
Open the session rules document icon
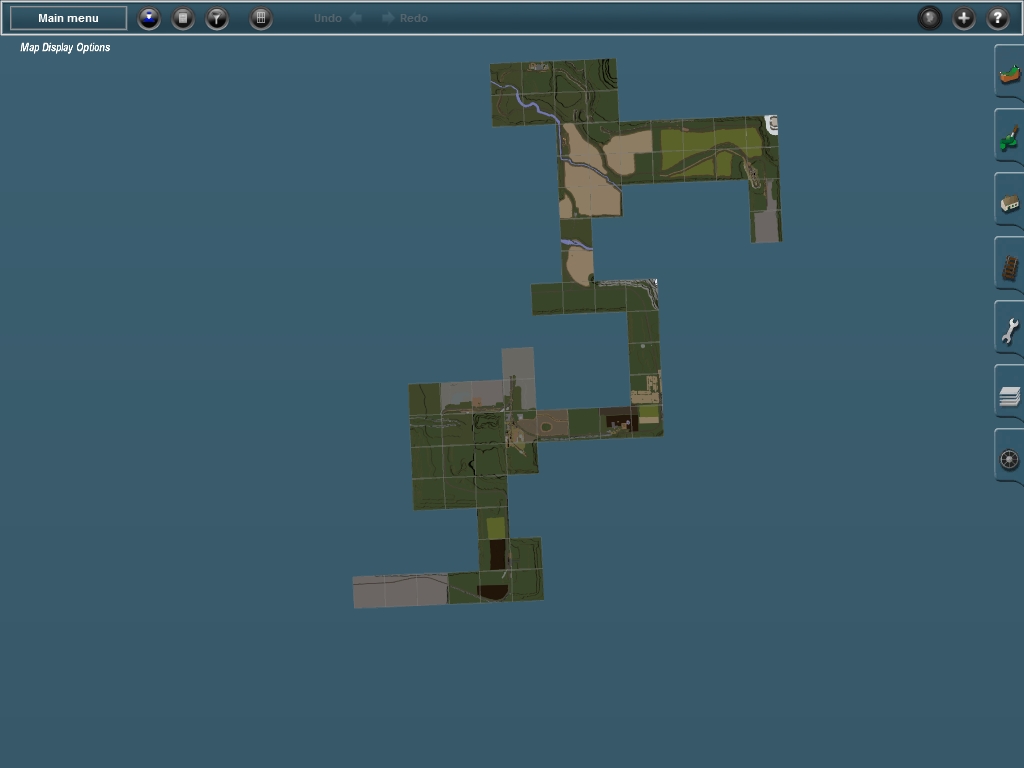[183, 18]
